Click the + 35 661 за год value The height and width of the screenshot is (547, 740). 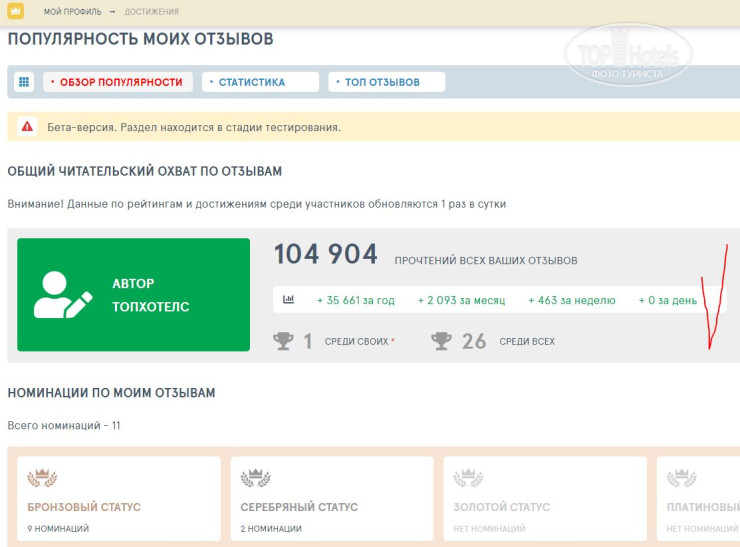[355, 300]
